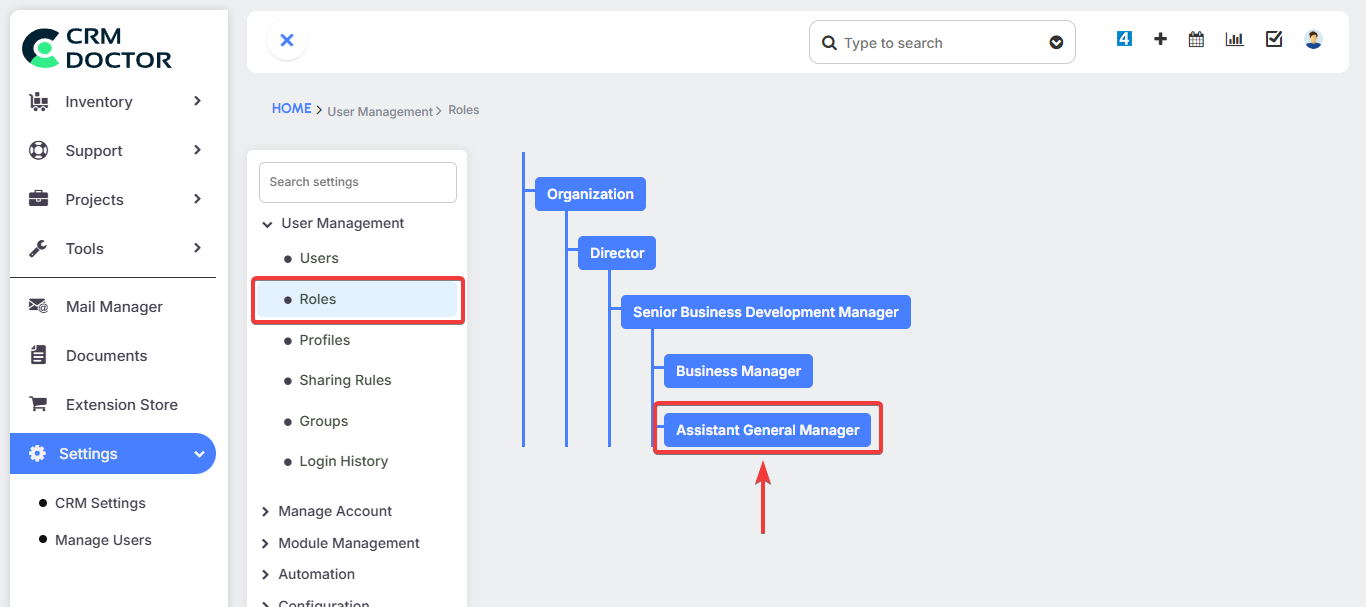This screenshot has height=607, width=1366.
Task: Open the calendar icon in header
Action: (x=1196, y=39)
